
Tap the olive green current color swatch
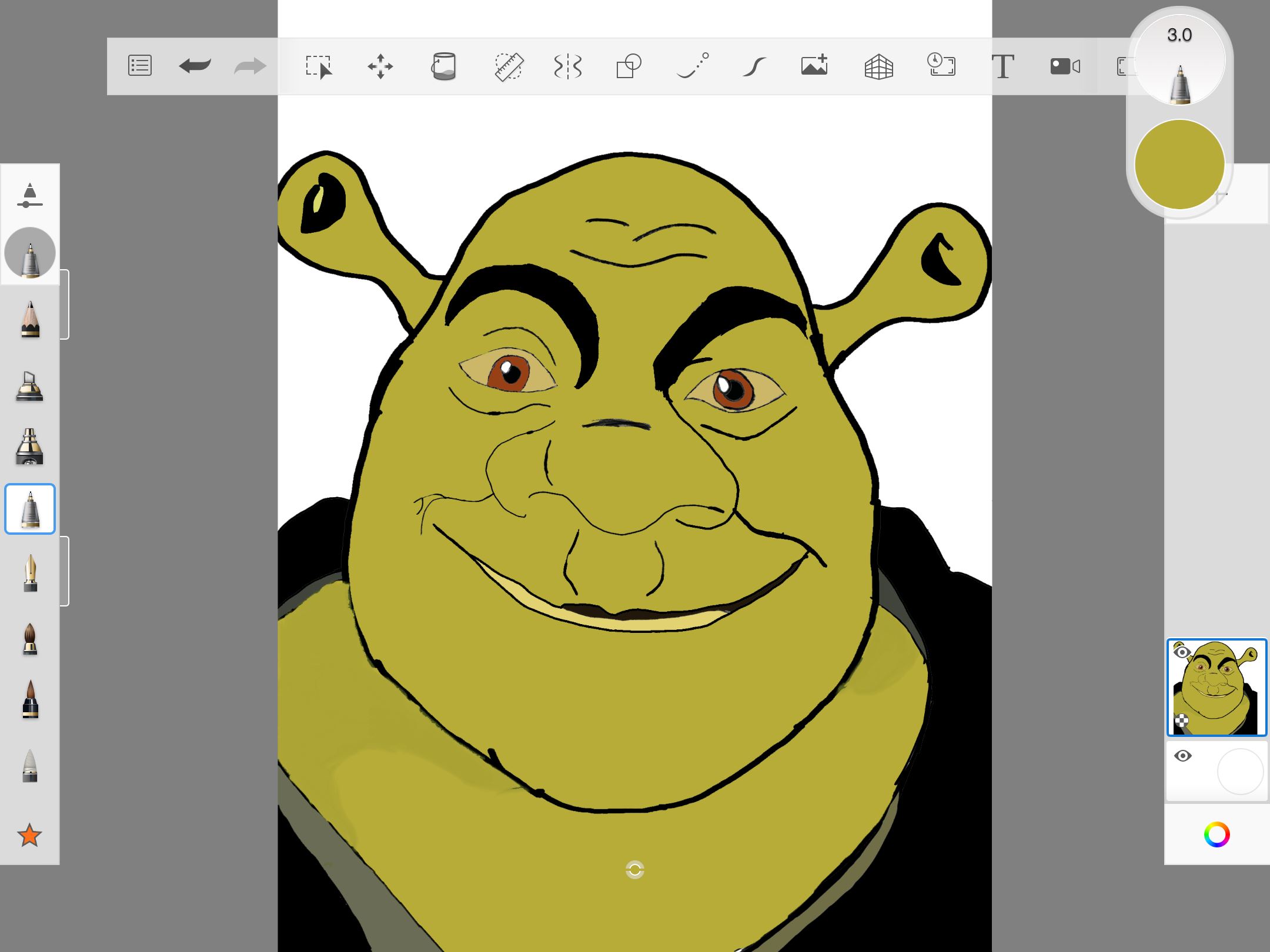(x=1179, y=165)
